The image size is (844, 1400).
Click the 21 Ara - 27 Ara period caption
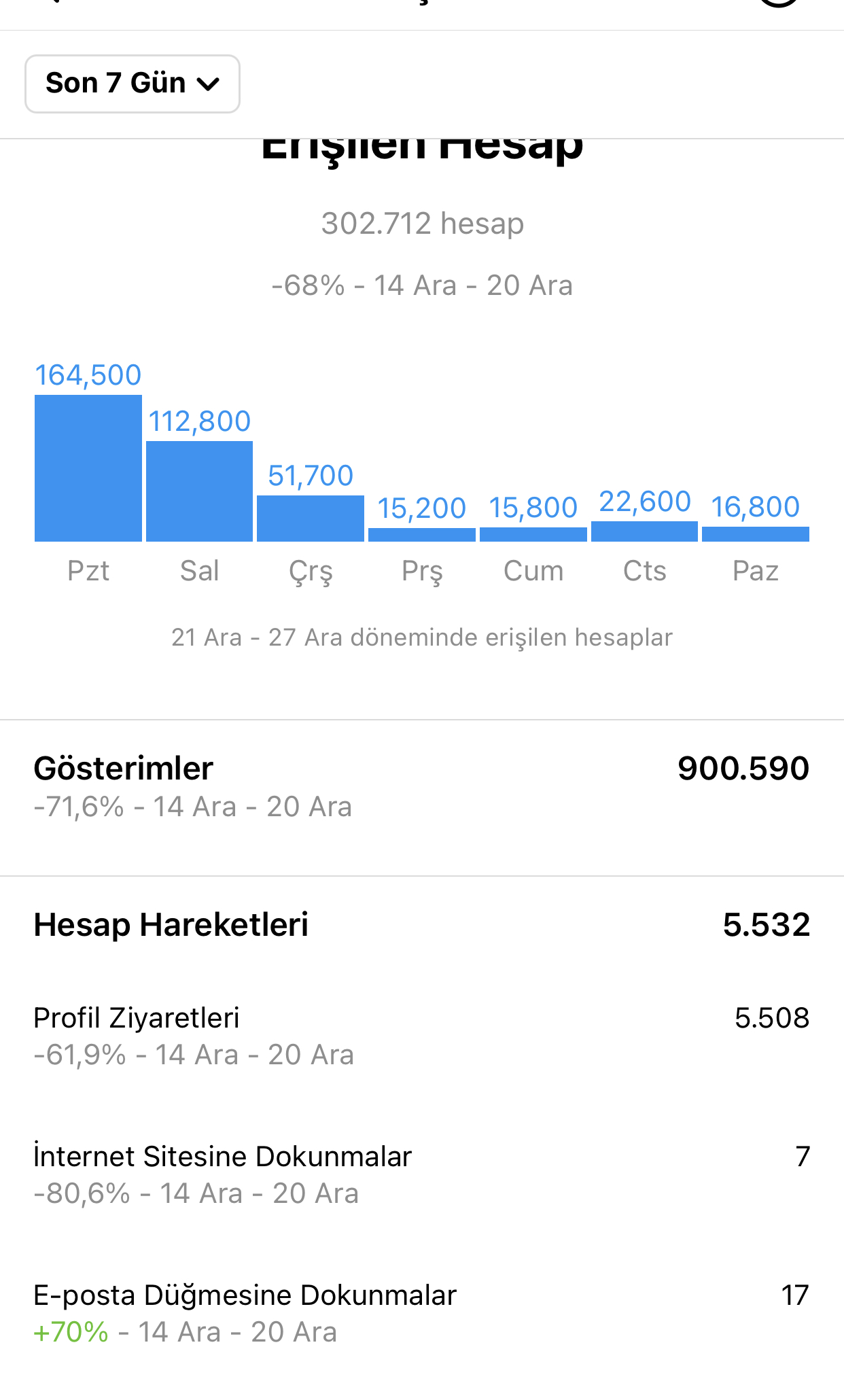click(422, 637)
